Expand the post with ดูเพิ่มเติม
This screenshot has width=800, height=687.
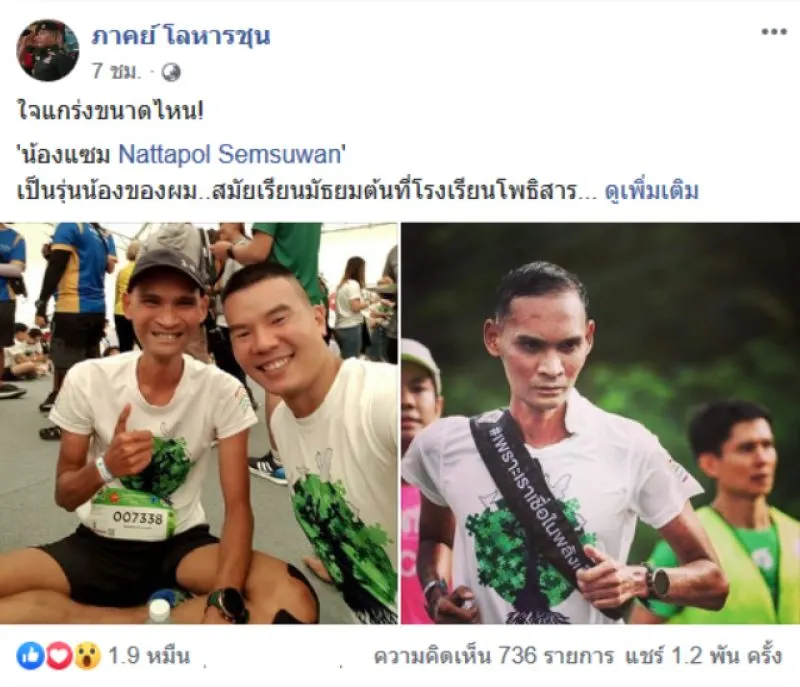coord(651,191)
